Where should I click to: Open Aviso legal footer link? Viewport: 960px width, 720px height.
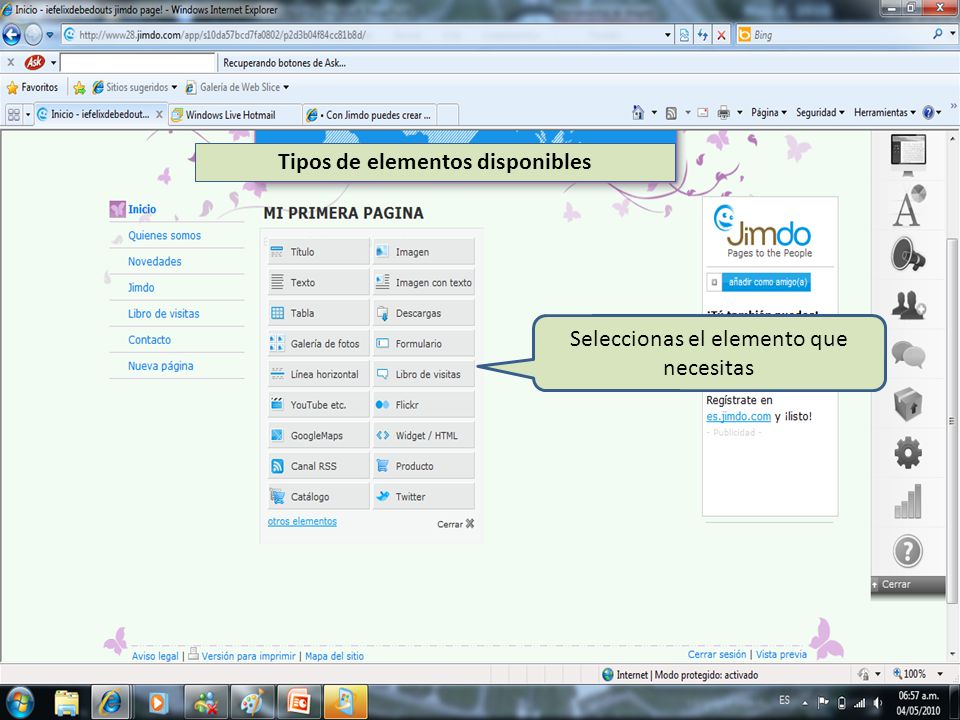pyautogui.click(x=155, y=656)
